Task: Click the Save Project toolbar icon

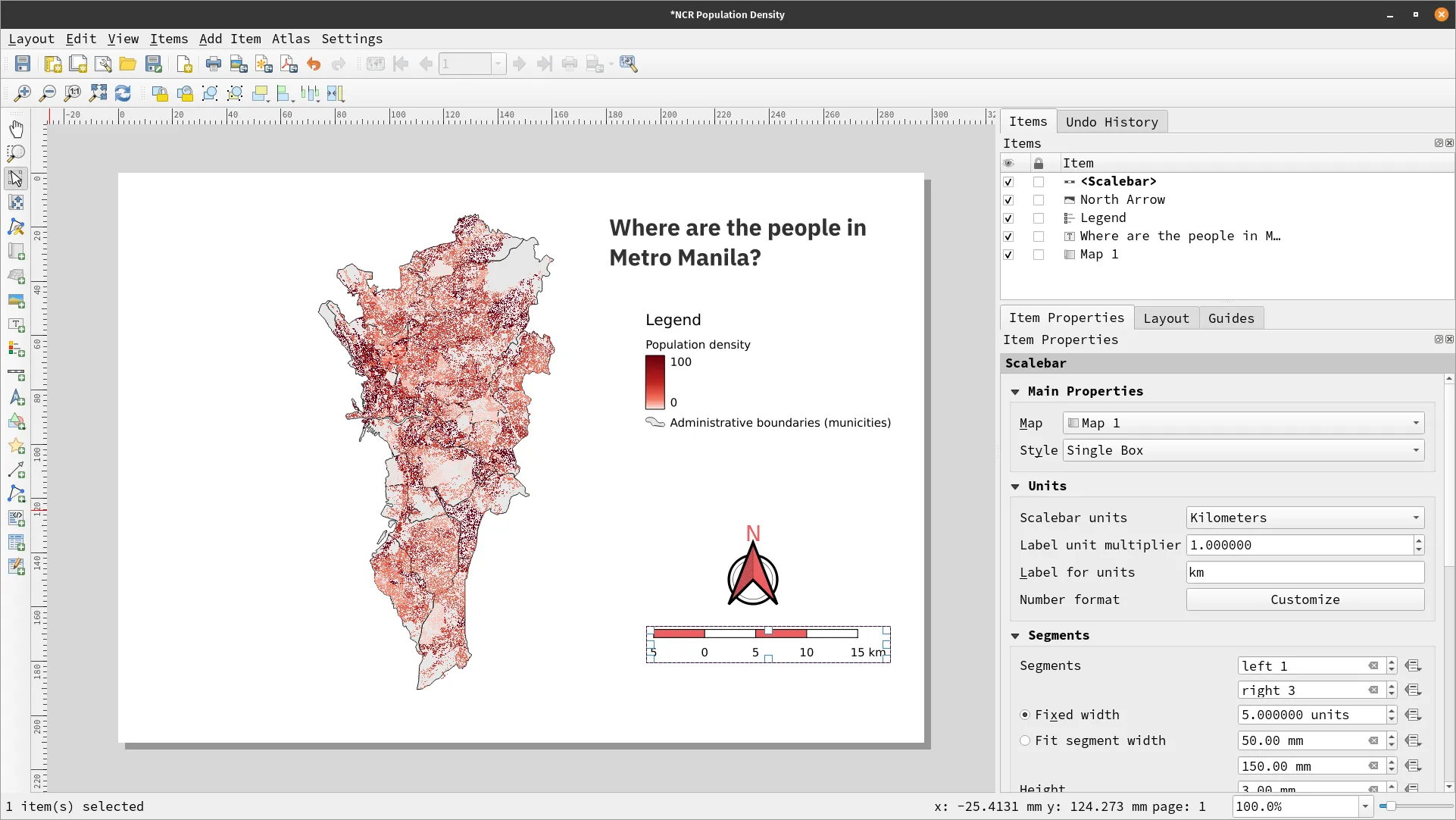Action: tap(23, 64)
